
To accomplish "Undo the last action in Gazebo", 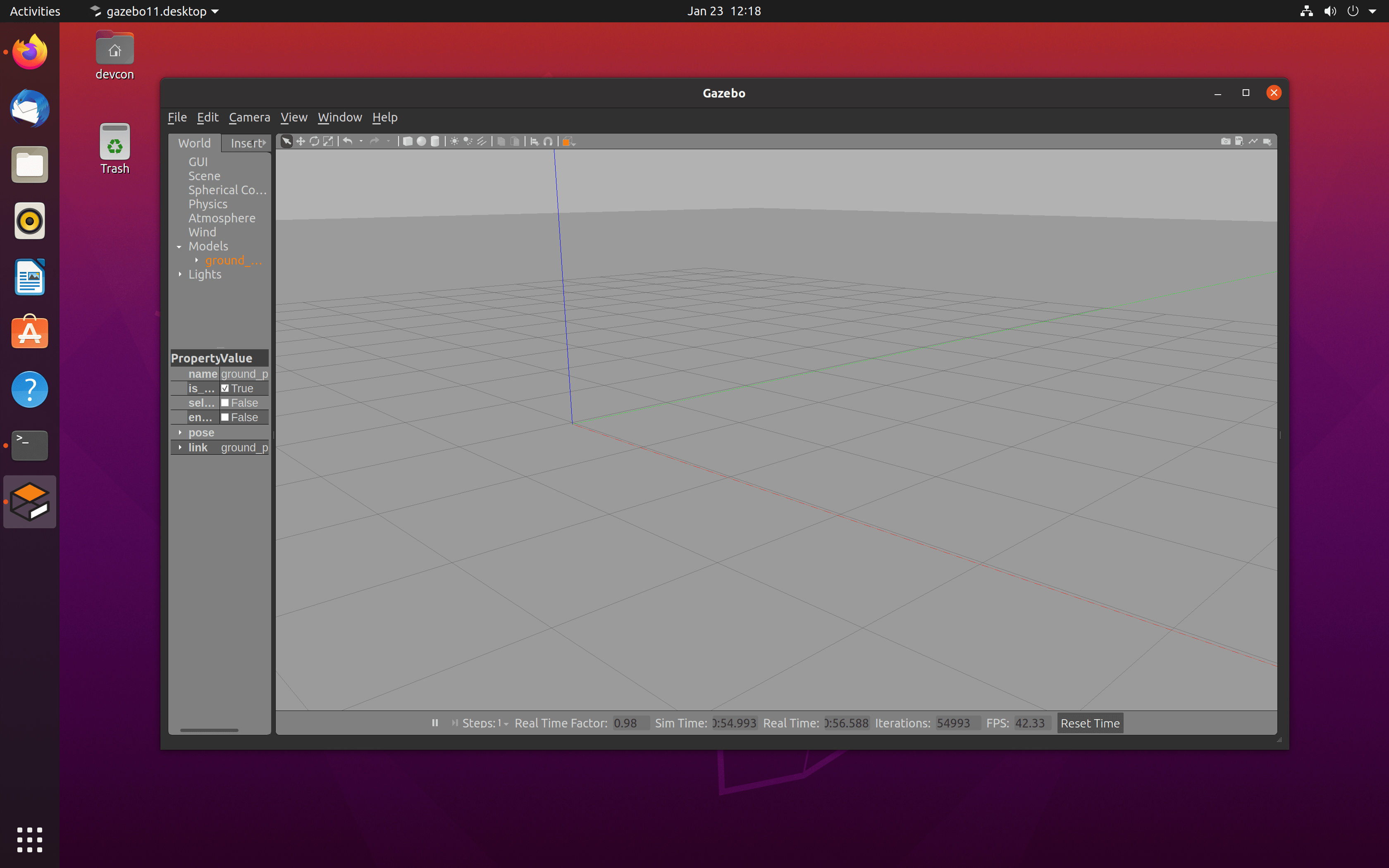I will (348, 141).
